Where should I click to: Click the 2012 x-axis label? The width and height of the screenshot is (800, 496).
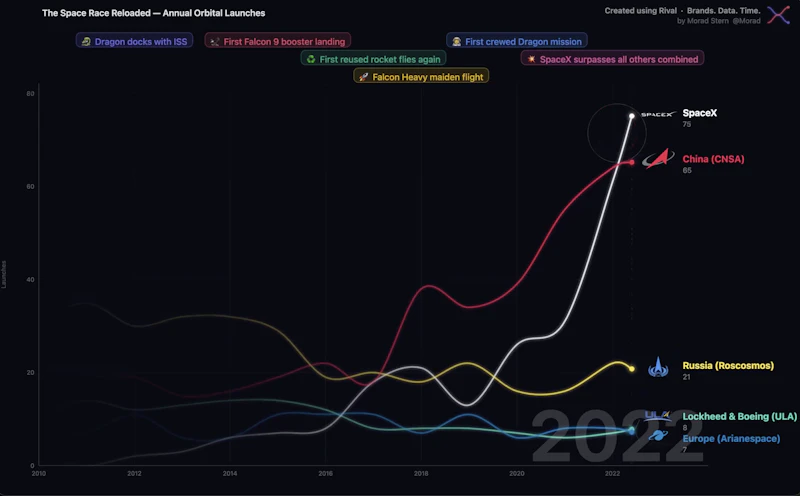[x=134, y=474]
